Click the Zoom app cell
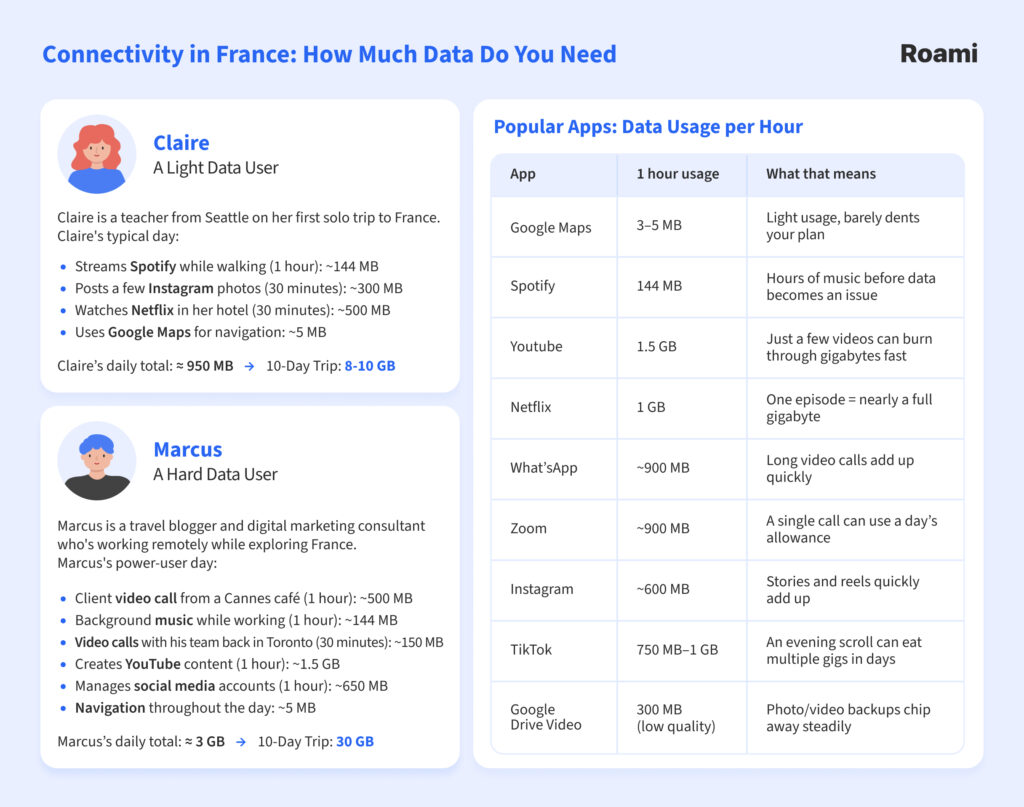The image size is (1024, 807). tap(528, 529)
